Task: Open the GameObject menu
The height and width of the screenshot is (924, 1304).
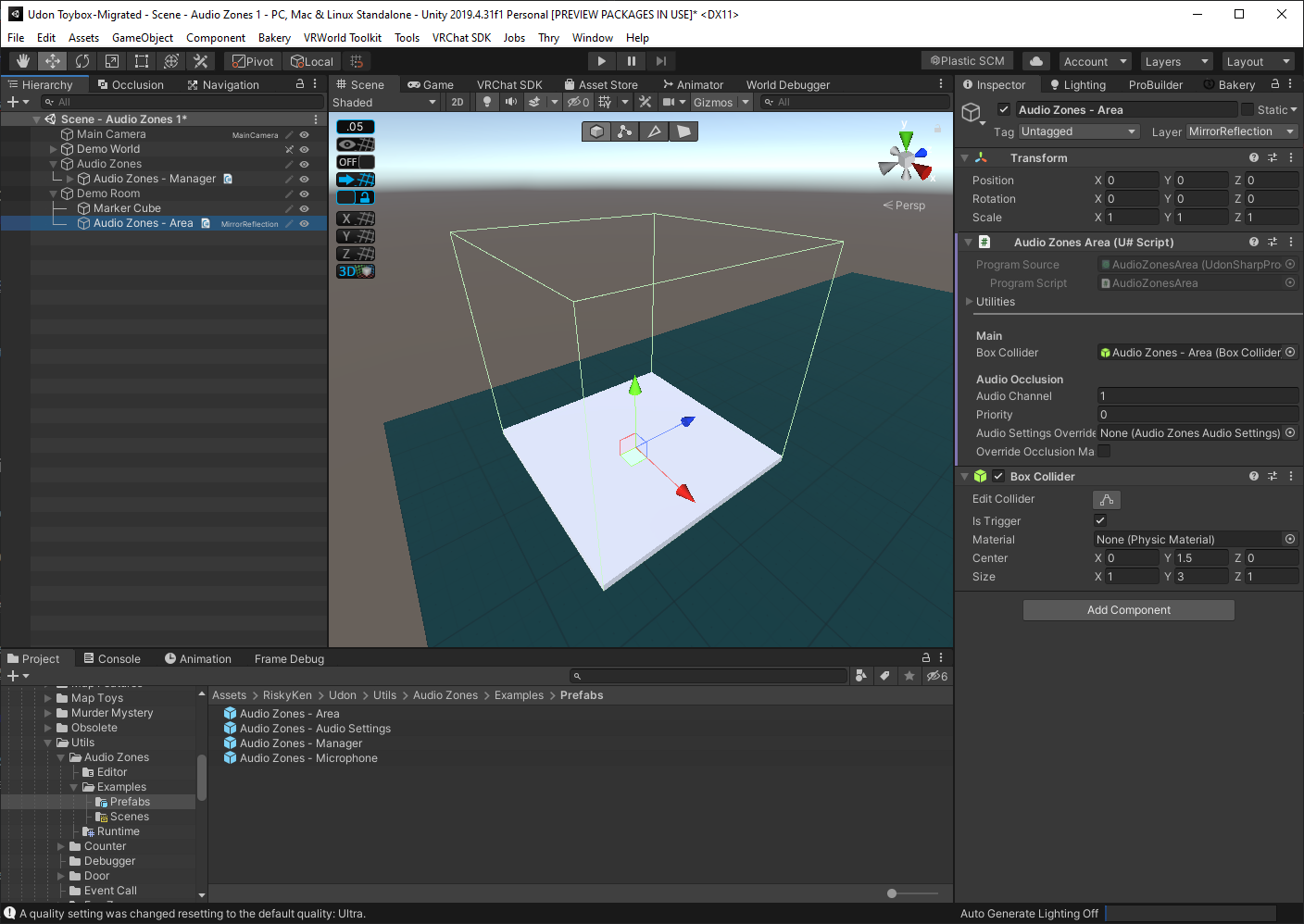Action: tap(143, 38)
